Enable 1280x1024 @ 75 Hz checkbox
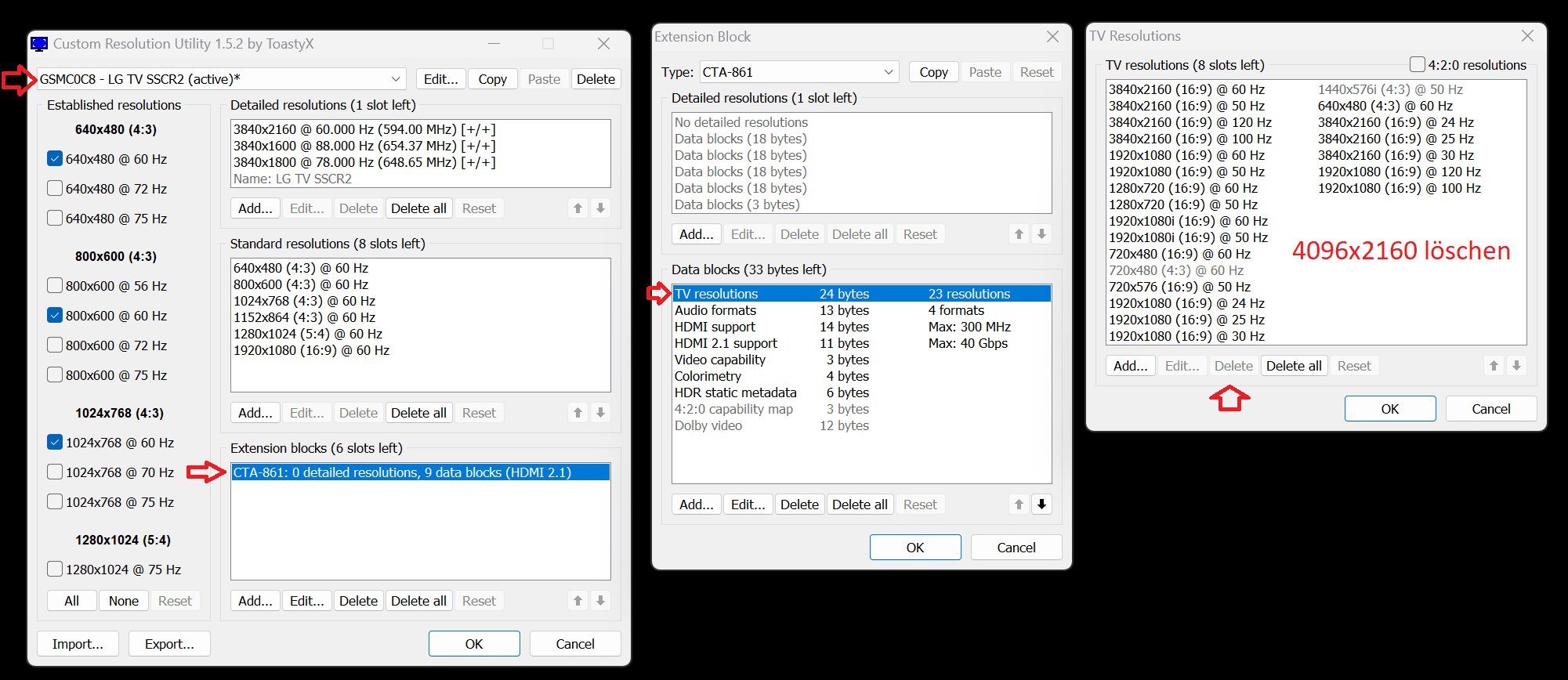 [55, 570]
